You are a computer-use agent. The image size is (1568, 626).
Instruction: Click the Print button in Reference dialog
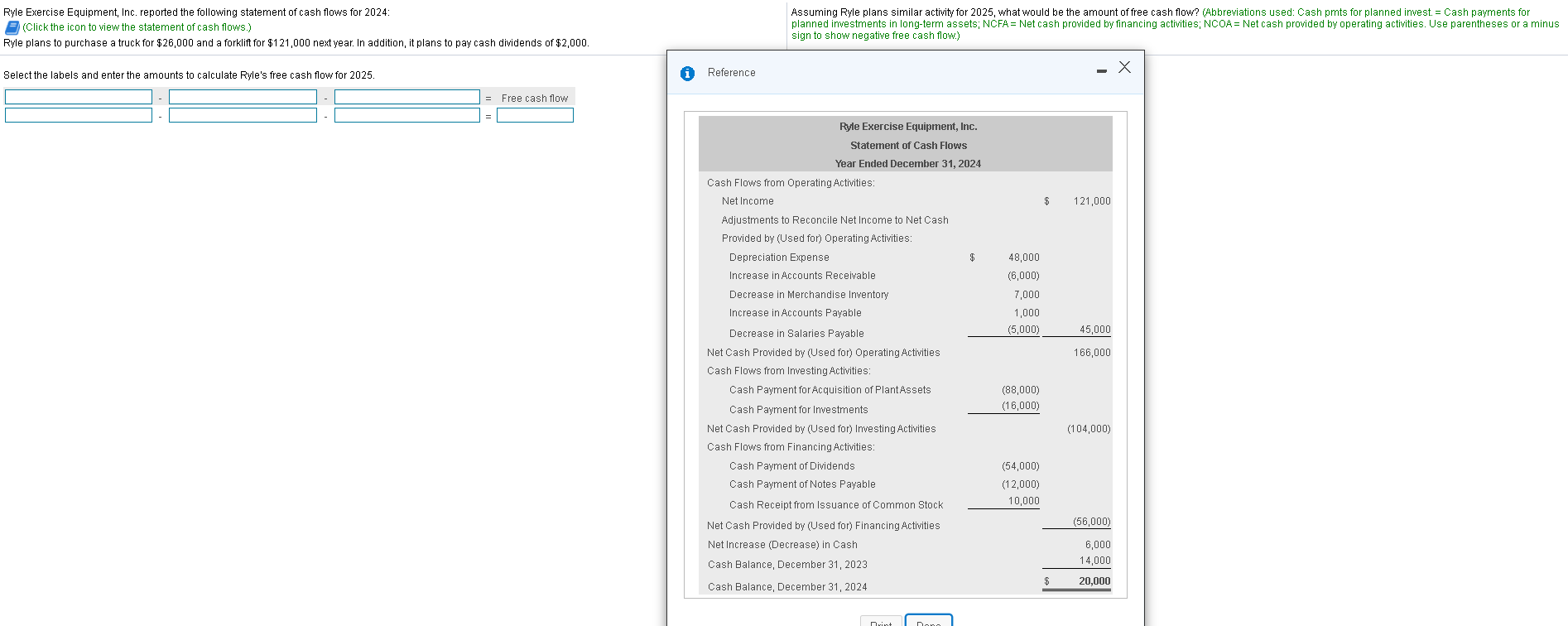coord(881,621)
